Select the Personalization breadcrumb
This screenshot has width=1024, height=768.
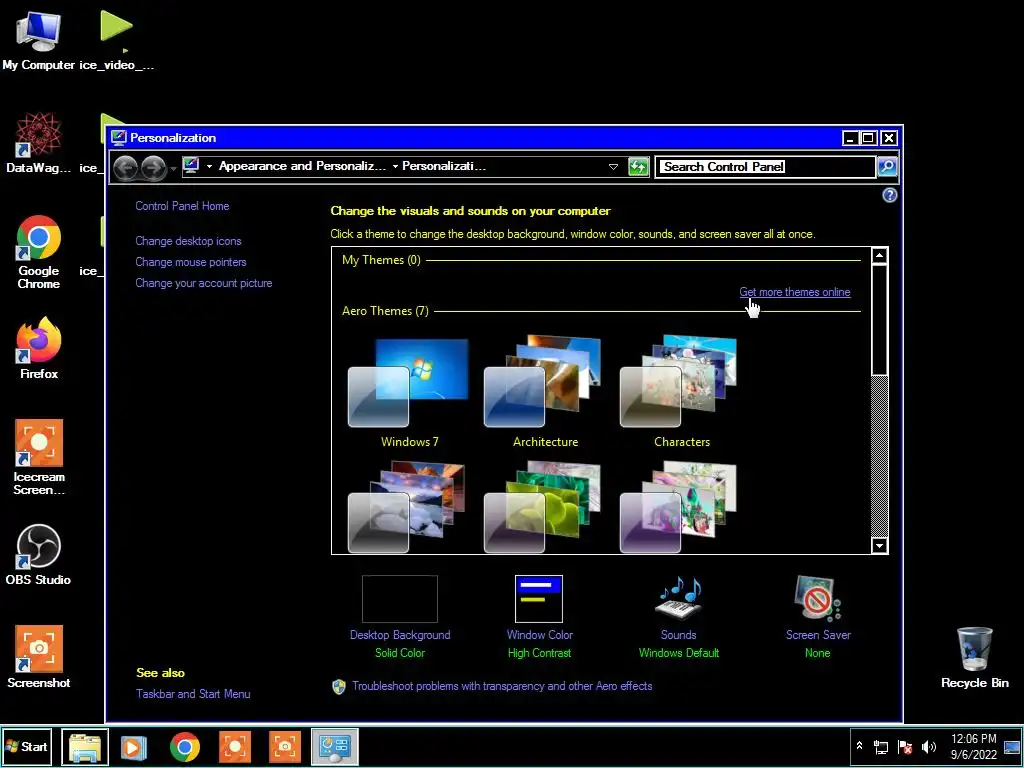[443, 166]
